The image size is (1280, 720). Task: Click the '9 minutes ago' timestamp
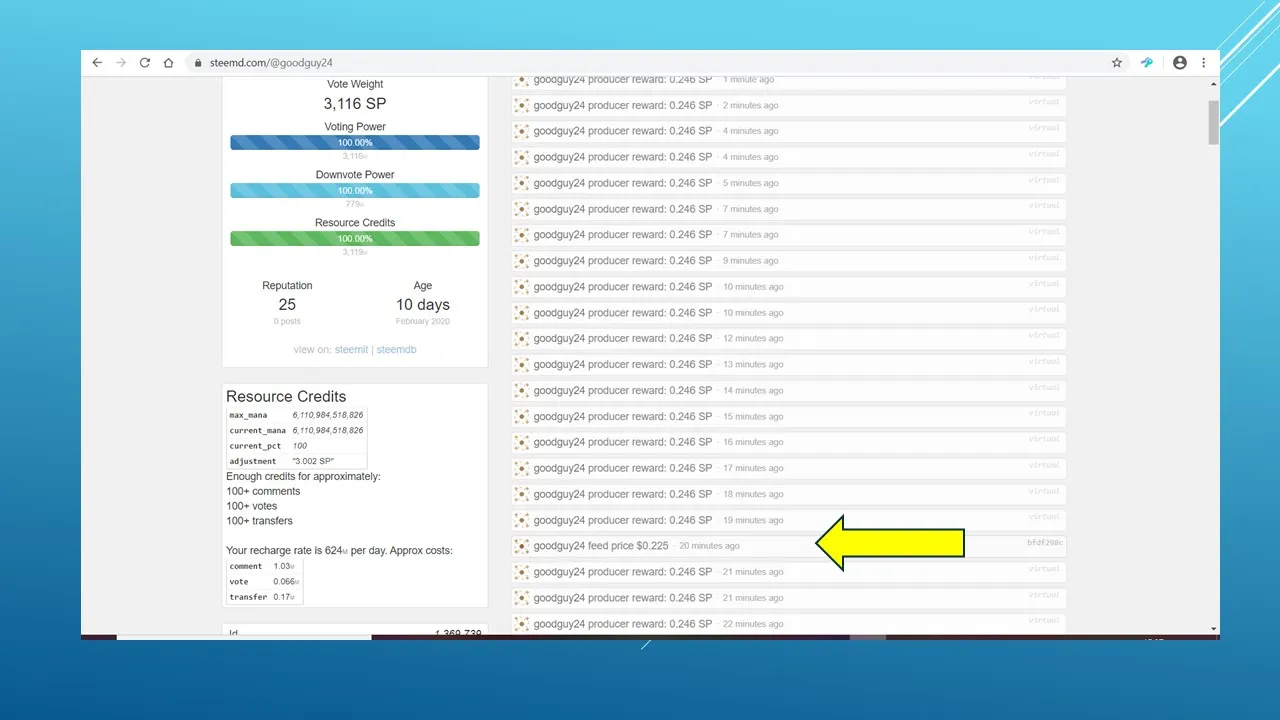coord(750,261)
